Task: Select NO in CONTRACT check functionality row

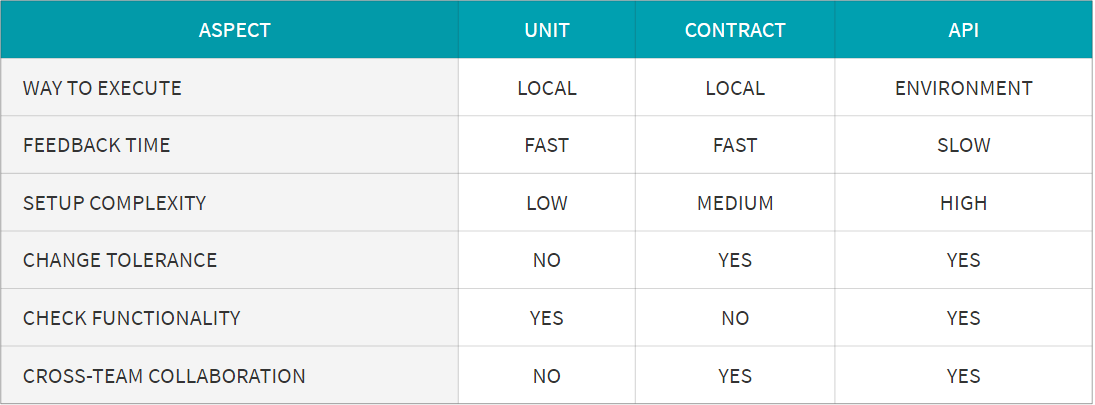Action: pos(735,318)
